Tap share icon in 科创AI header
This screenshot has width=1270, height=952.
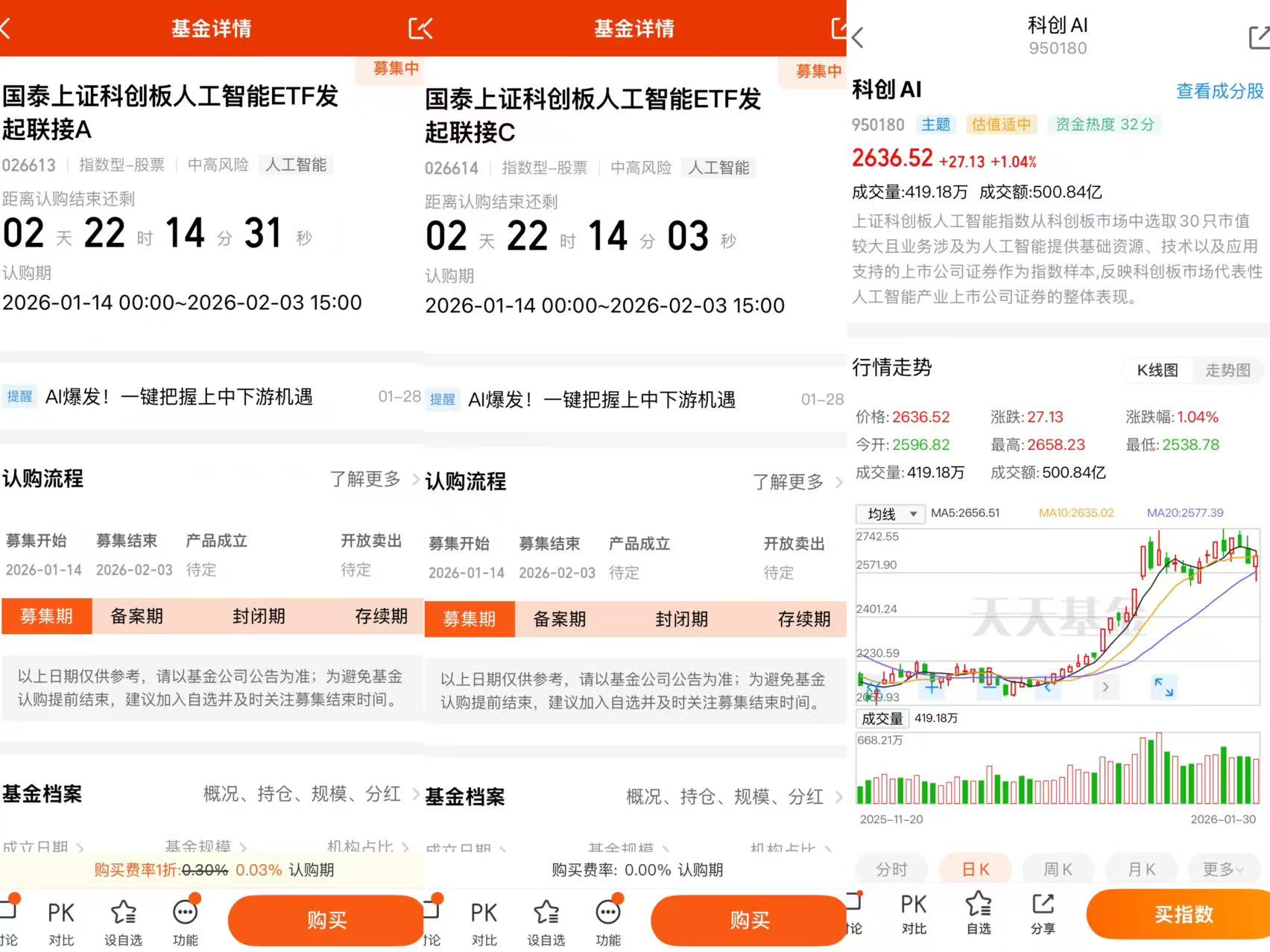pyautogui.click(x=1260, y=37)
